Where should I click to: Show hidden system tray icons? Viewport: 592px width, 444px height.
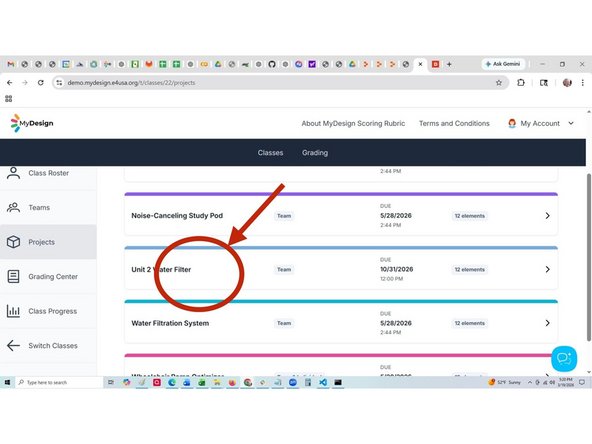[x=530, y=382]
